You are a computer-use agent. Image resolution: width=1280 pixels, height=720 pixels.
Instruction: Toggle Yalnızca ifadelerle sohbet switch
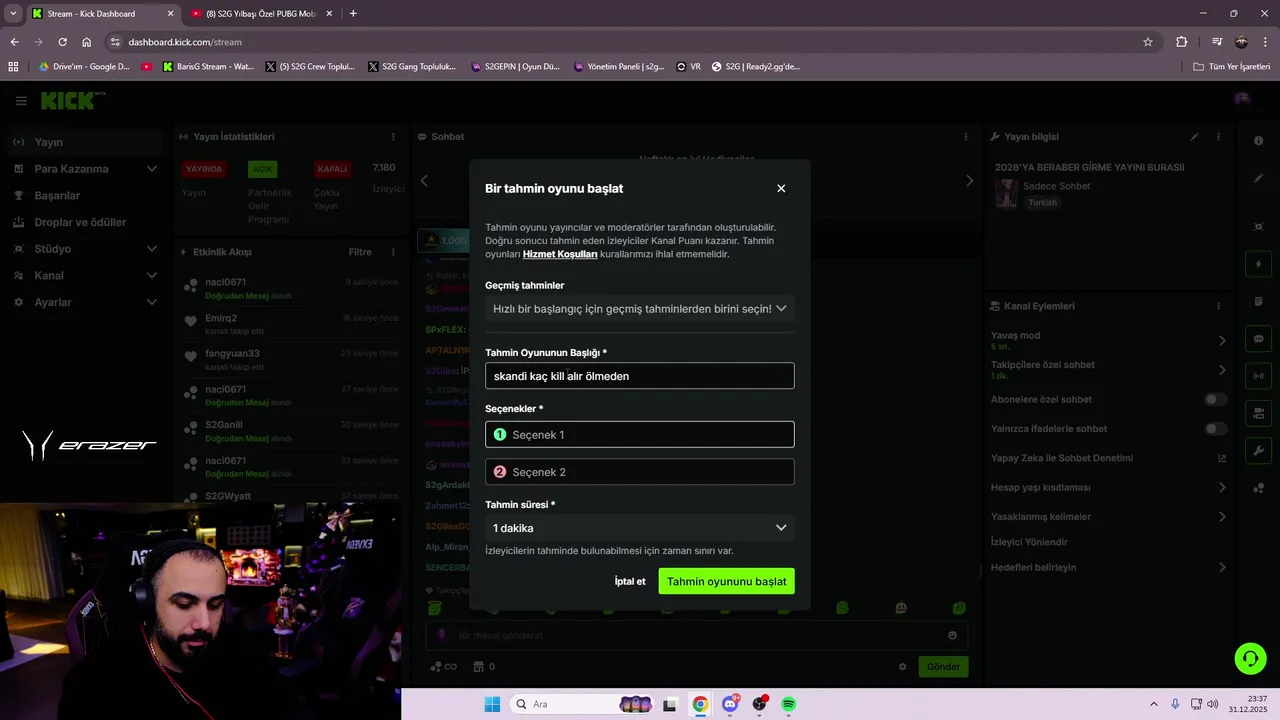tap(1215, 429)
